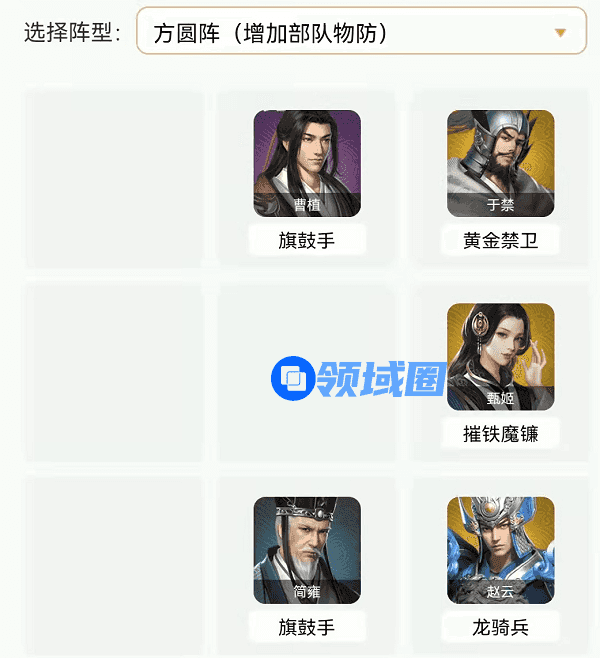Image resolution: width=600 pixels, height=658 pixels.
Task: Select the 甄姬 hero portrait
Action: 501,357
